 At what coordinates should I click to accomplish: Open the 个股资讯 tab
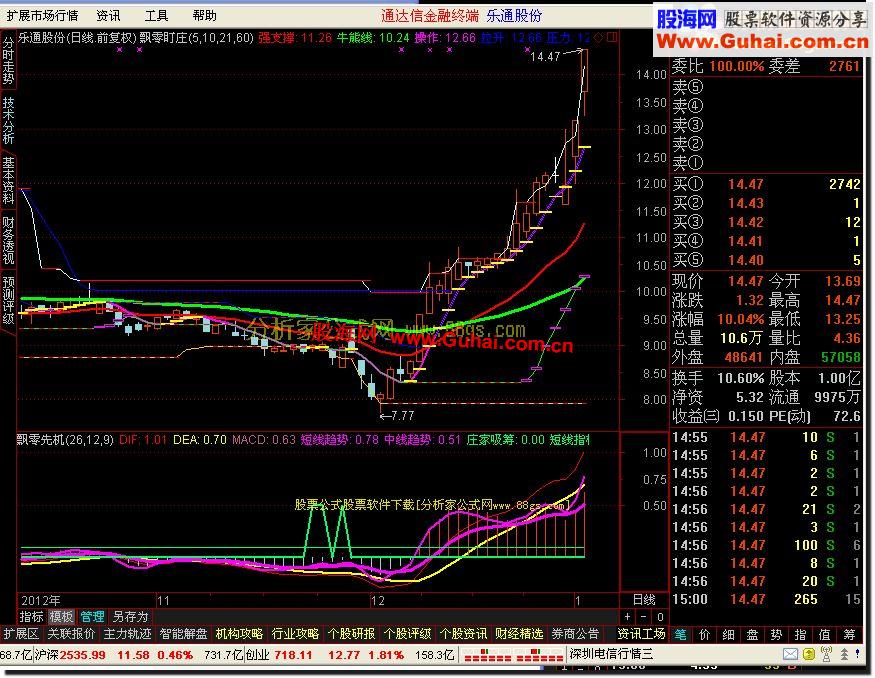(464, 634)
